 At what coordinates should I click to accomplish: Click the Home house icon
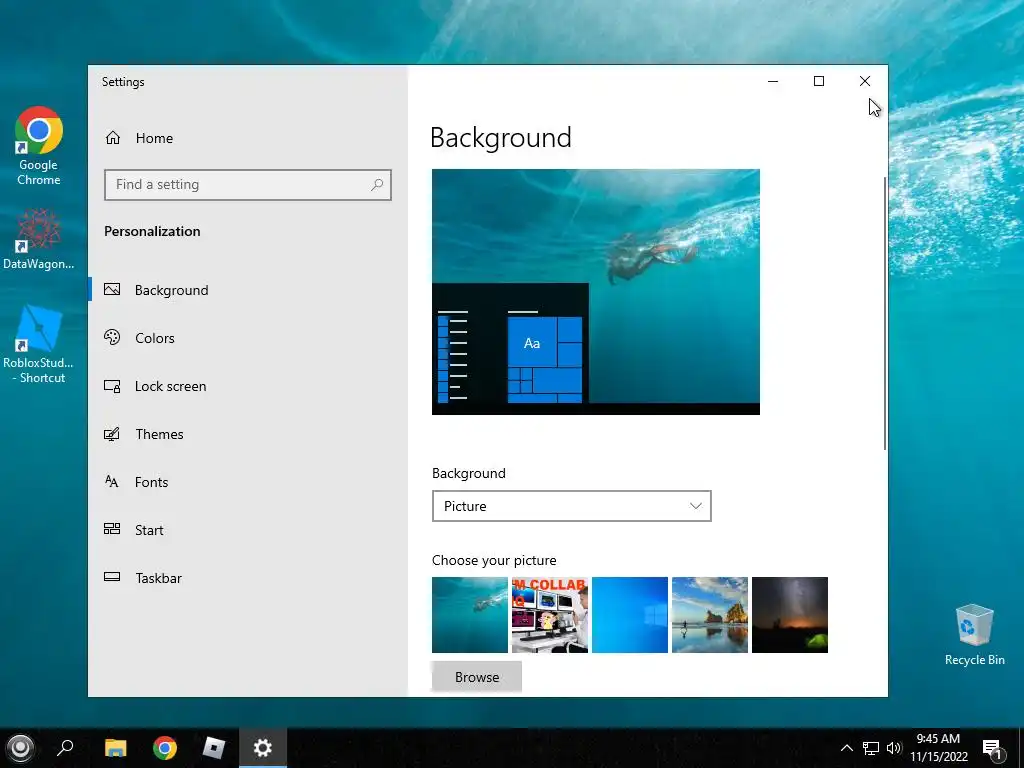click(x=113, y=138)
